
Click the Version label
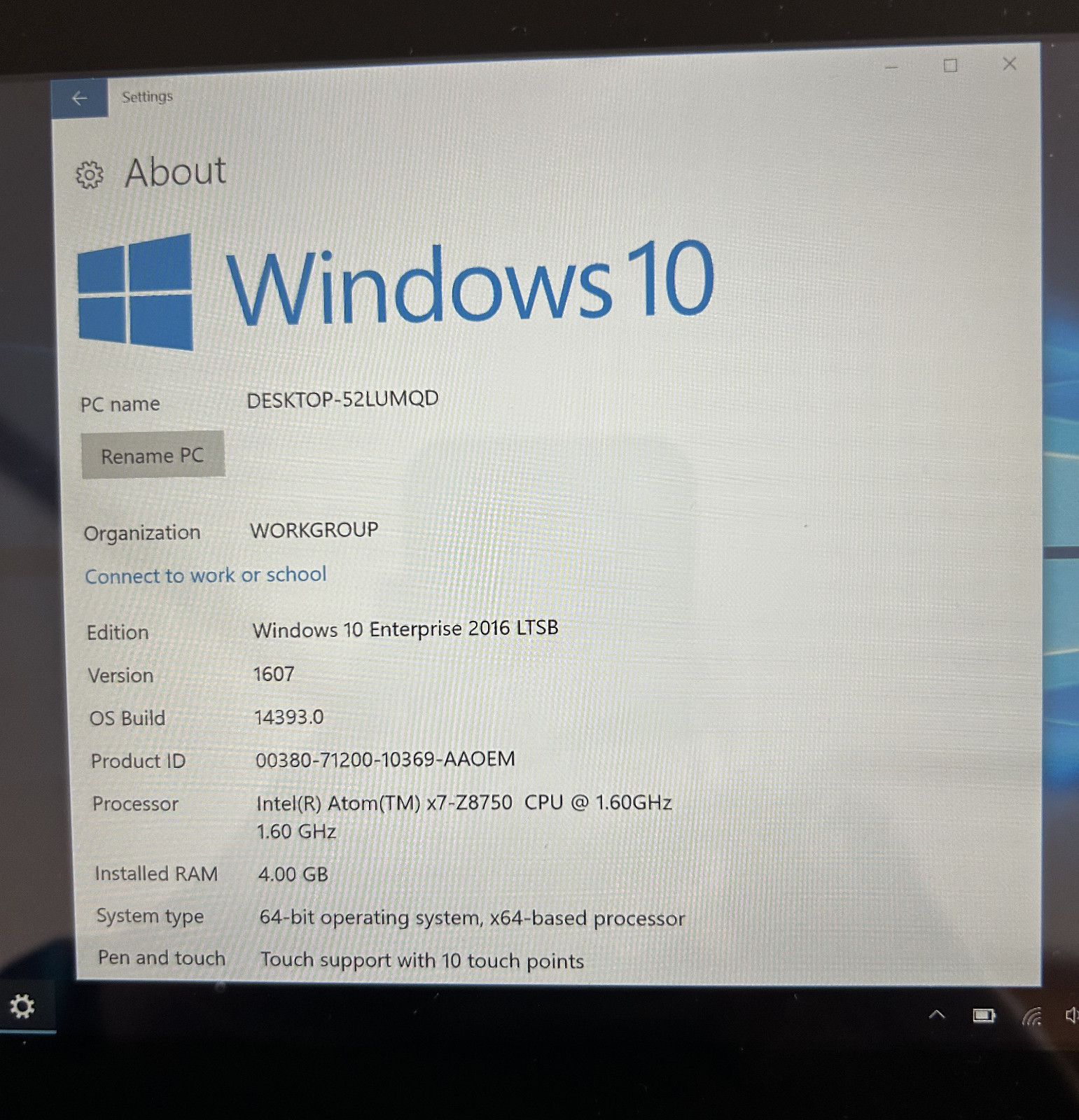pos(120,675)
